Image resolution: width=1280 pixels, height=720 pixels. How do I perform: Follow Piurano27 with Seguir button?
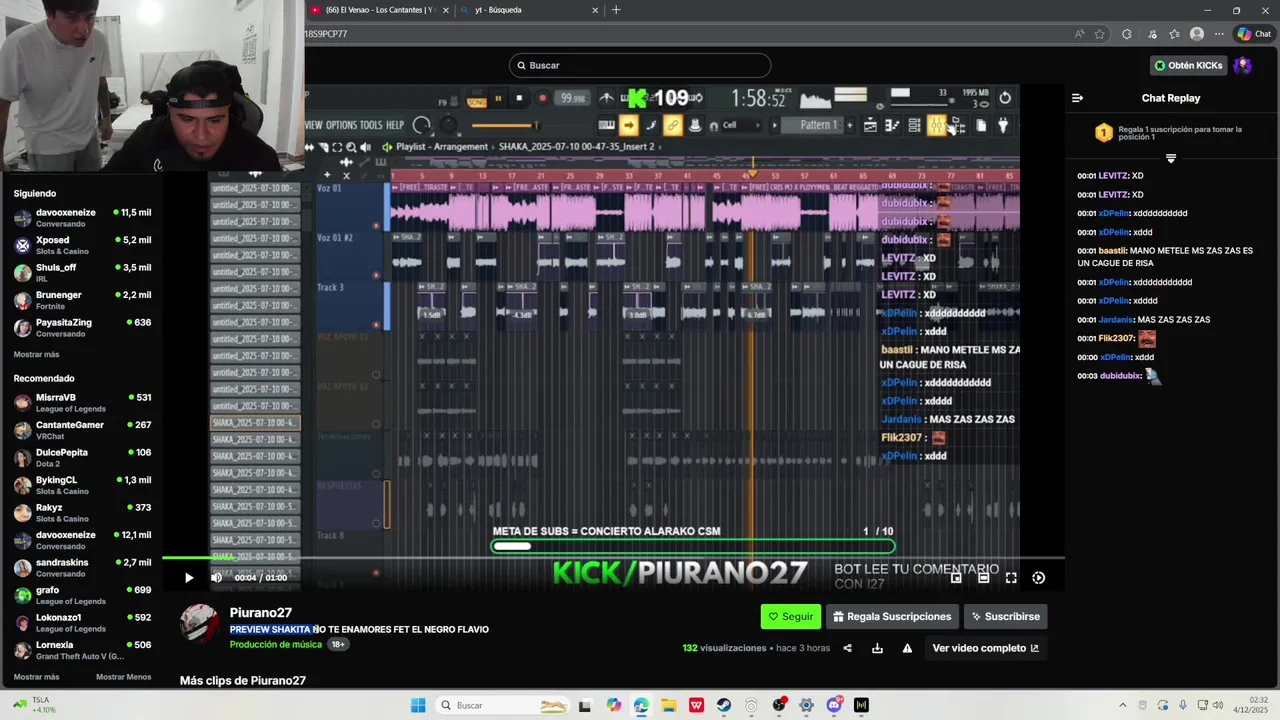pos(791,617)
